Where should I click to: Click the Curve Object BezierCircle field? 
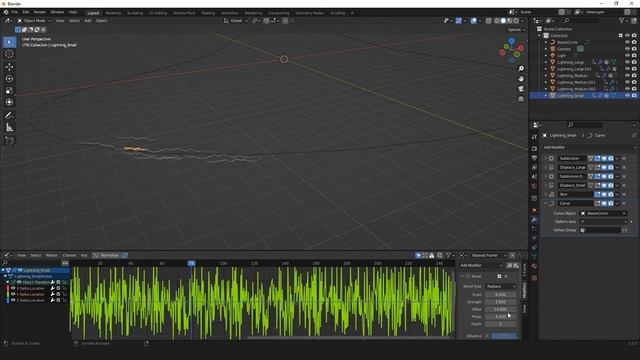[604, 213]
